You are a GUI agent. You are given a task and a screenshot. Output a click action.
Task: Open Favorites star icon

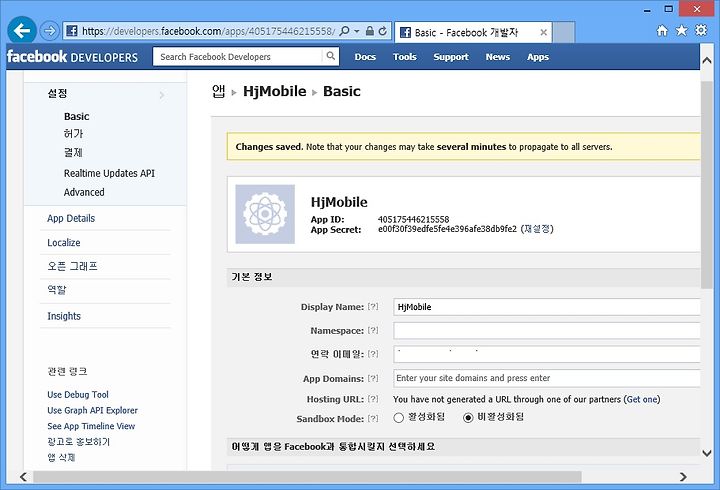click(x=681, y=31)
